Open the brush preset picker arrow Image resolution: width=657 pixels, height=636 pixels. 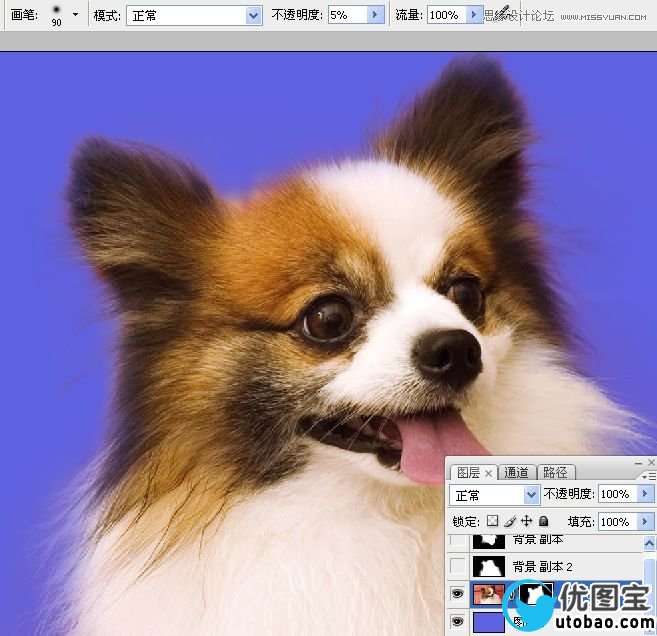75,15
